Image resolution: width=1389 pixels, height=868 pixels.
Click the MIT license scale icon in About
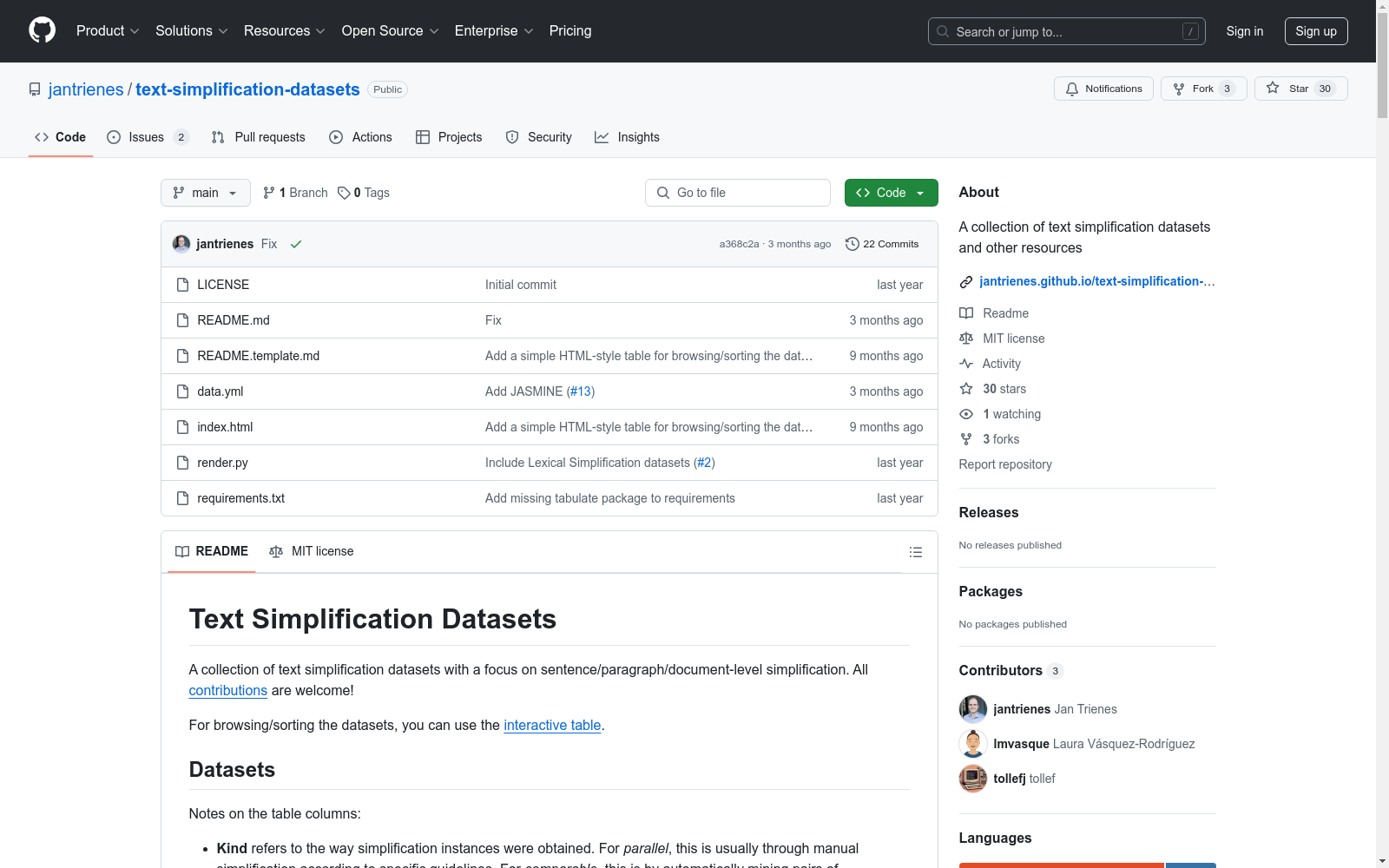point(966,339)
